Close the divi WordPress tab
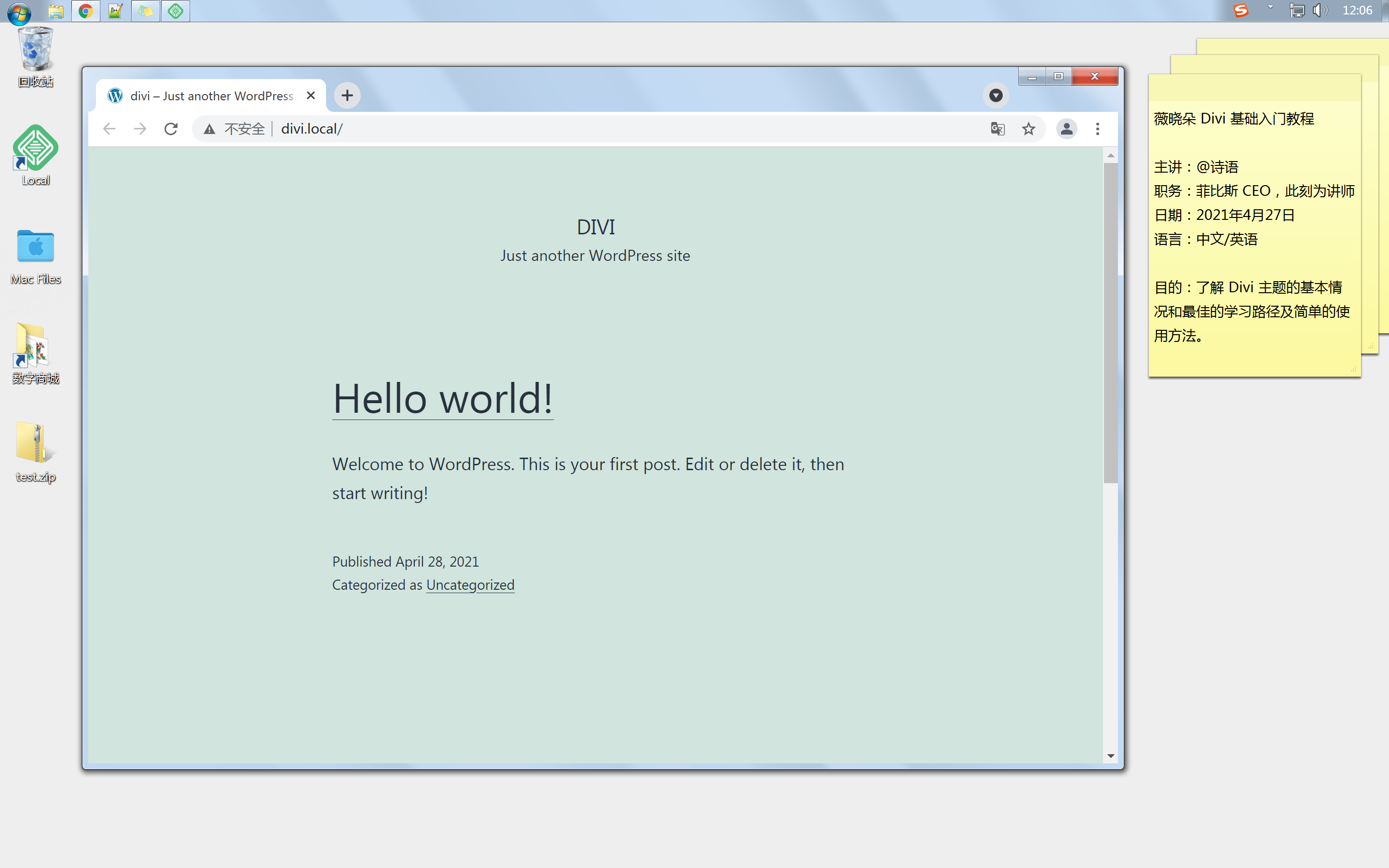1389x868 pixels. click(311, 95)
